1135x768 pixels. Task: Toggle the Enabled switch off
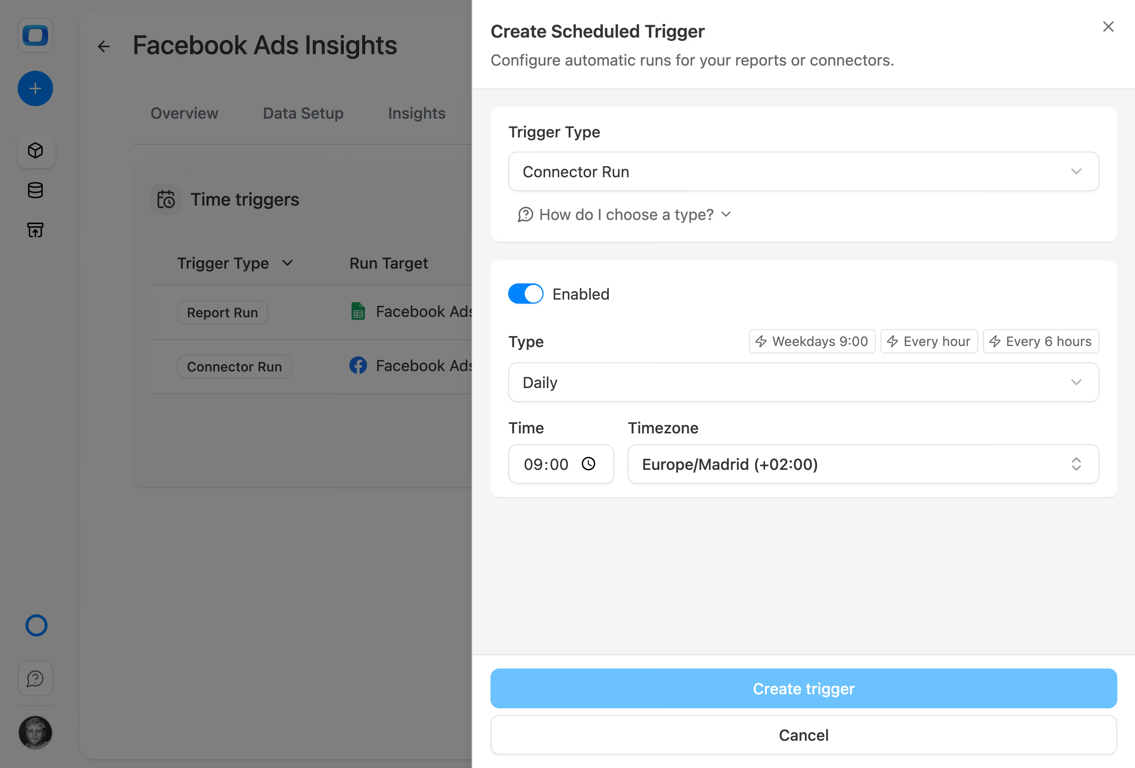tap(526, 294)
